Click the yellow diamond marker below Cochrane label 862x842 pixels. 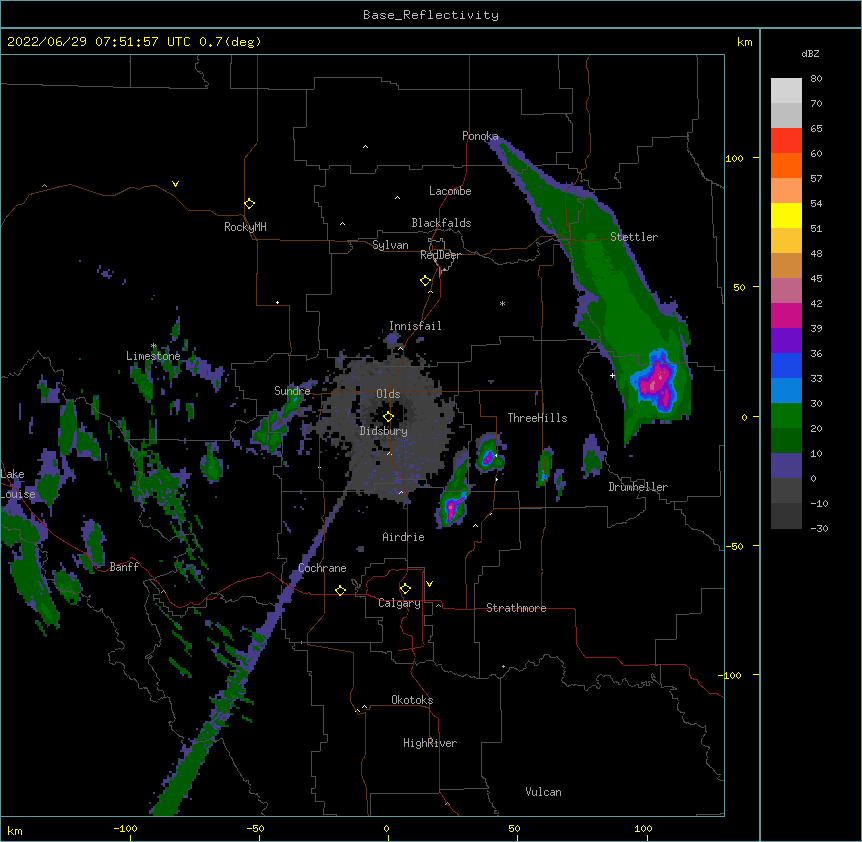(340, 590)
